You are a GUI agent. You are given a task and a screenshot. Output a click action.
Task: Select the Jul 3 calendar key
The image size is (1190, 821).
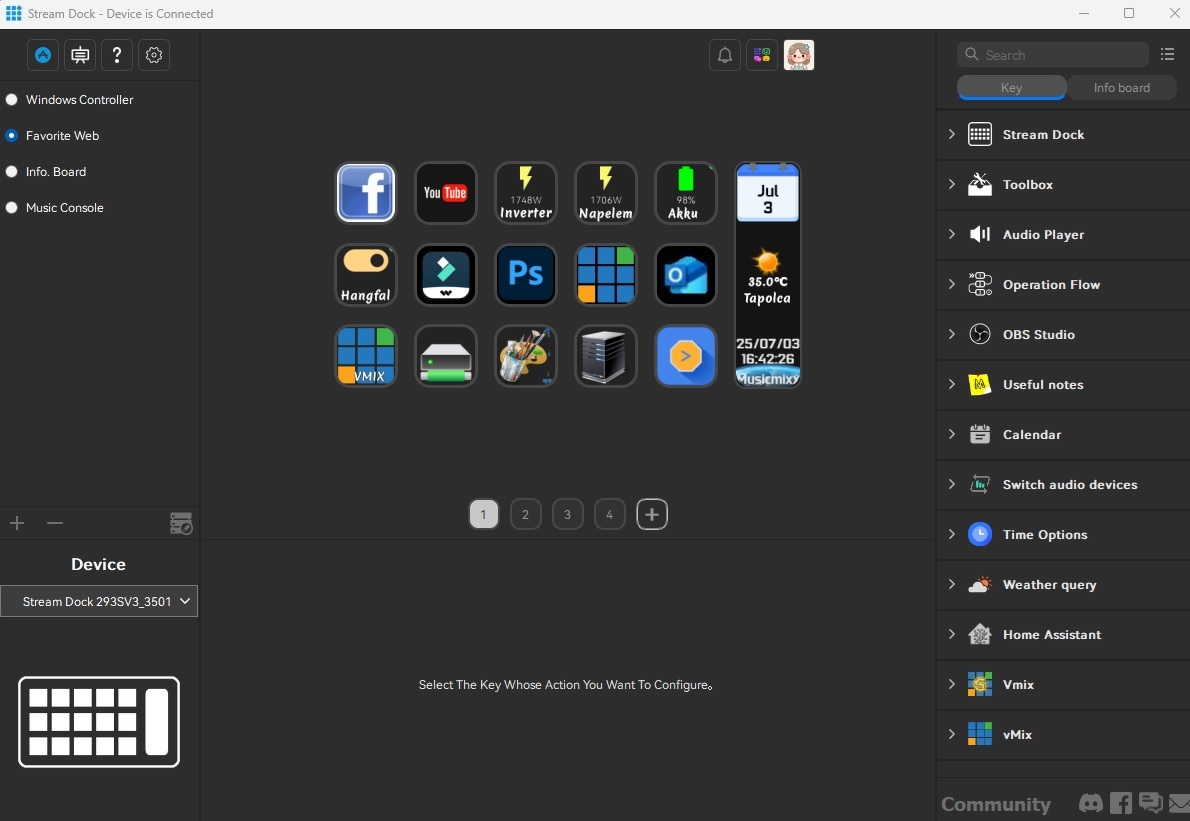click(767, 193)
